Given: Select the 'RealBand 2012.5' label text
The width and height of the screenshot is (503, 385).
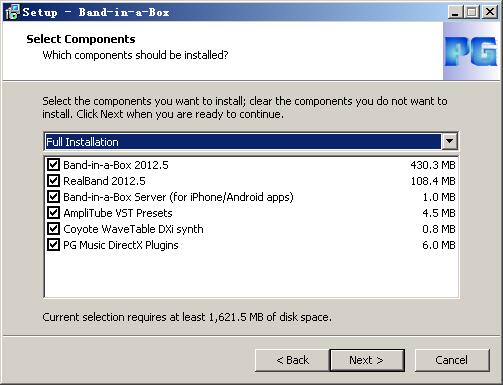Looking at the screenshot, I should tap(104, 181).
